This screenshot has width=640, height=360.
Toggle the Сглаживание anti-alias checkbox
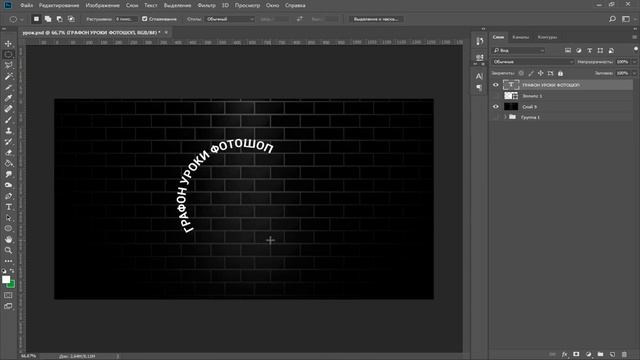pos(144,19)
